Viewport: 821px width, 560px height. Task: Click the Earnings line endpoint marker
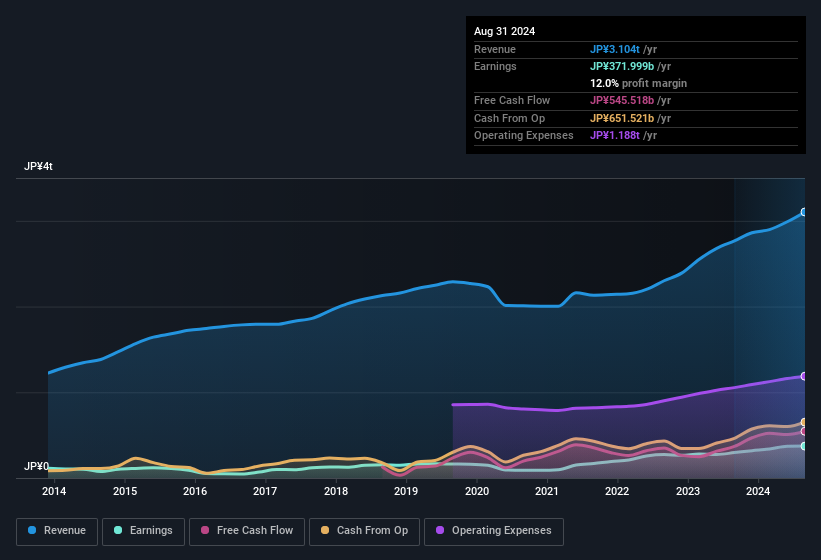coord(803,446)
